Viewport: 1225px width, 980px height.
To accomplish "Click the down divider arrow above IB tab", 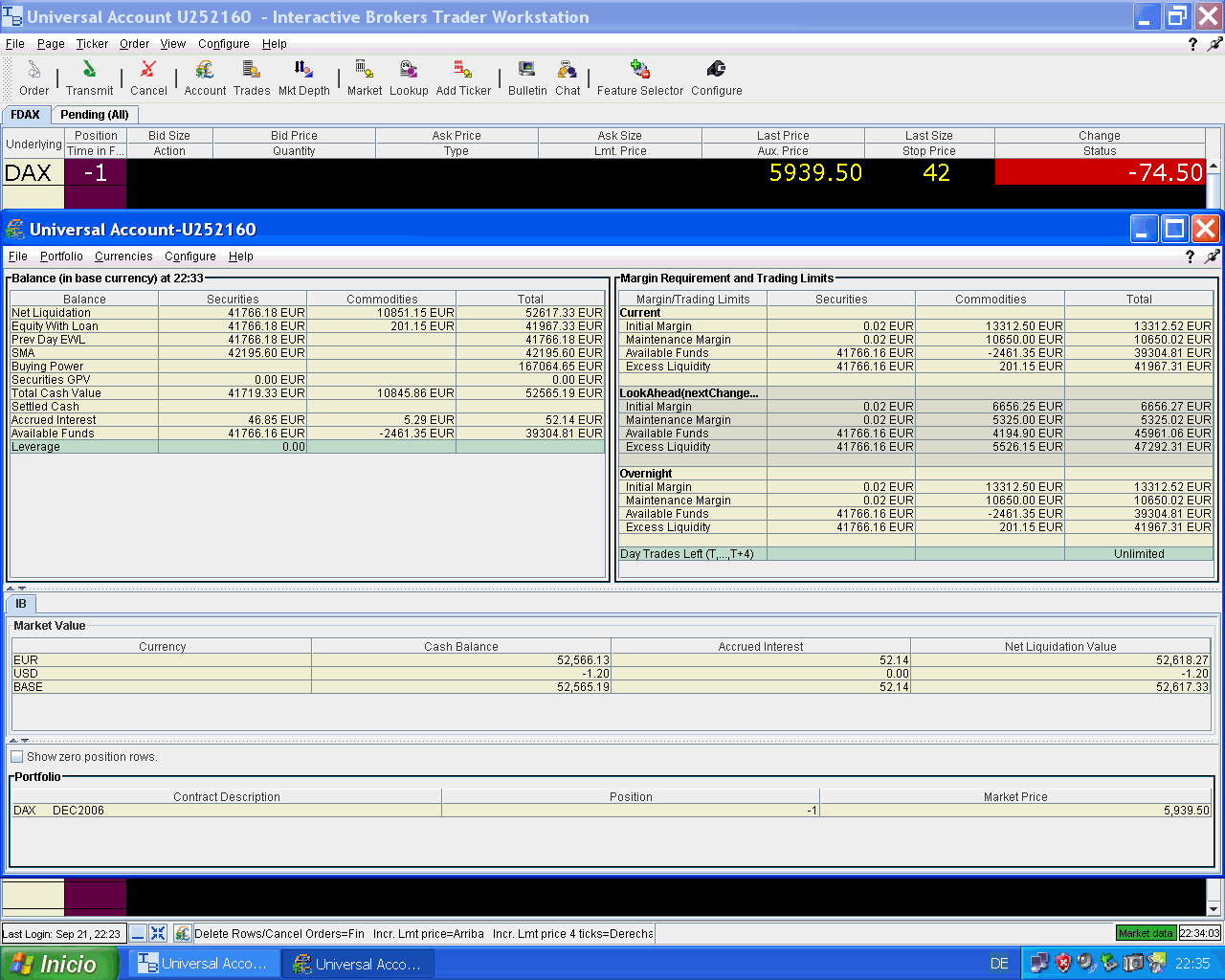I will coord(22,589).
